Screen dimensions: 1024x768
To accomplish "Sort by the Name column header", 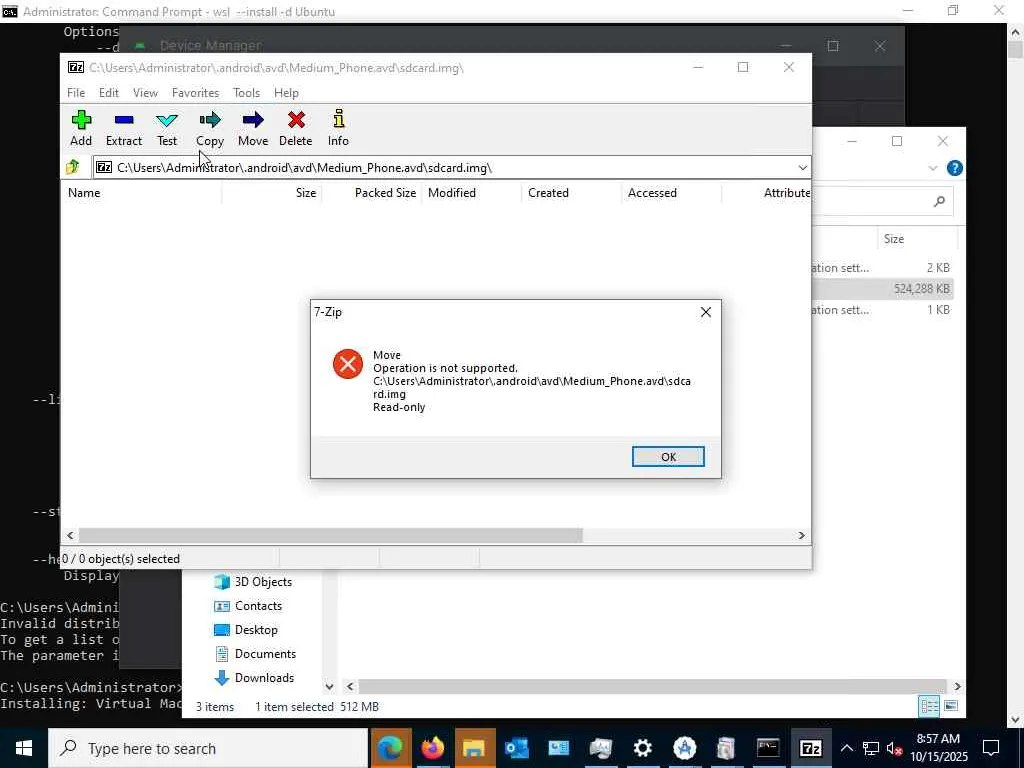I will (141, 193).
